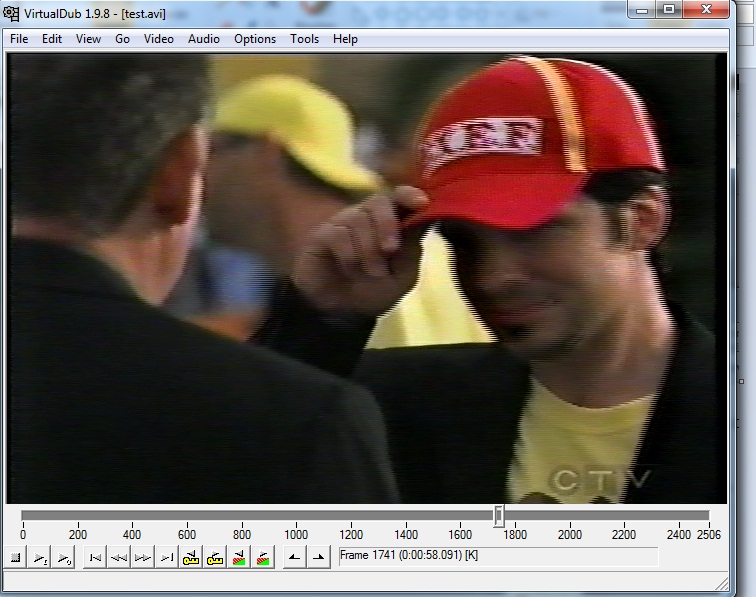Open the Help menu

click(345, 39)
